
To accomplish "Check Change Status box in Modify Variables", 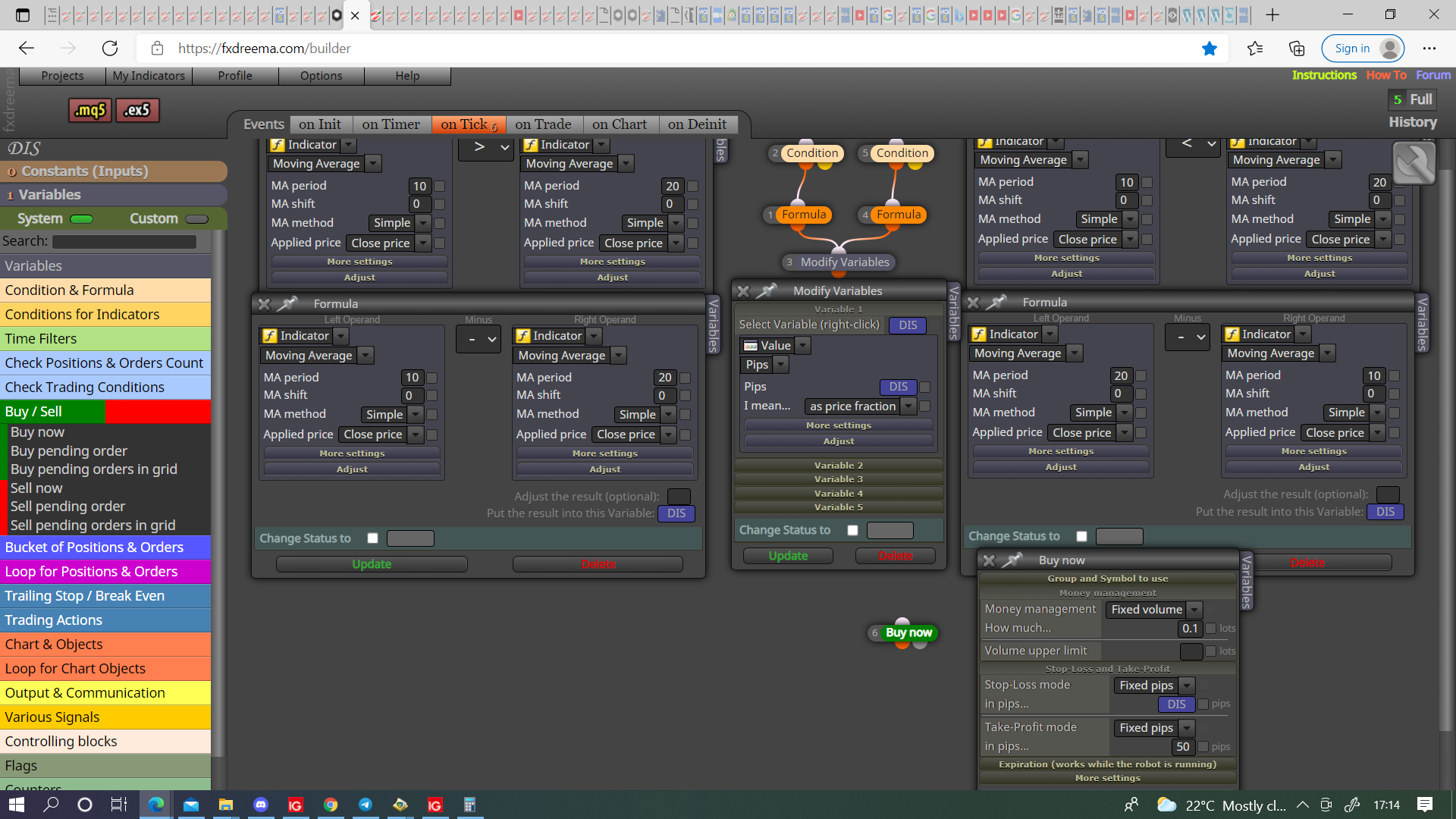I will point(852,531).
